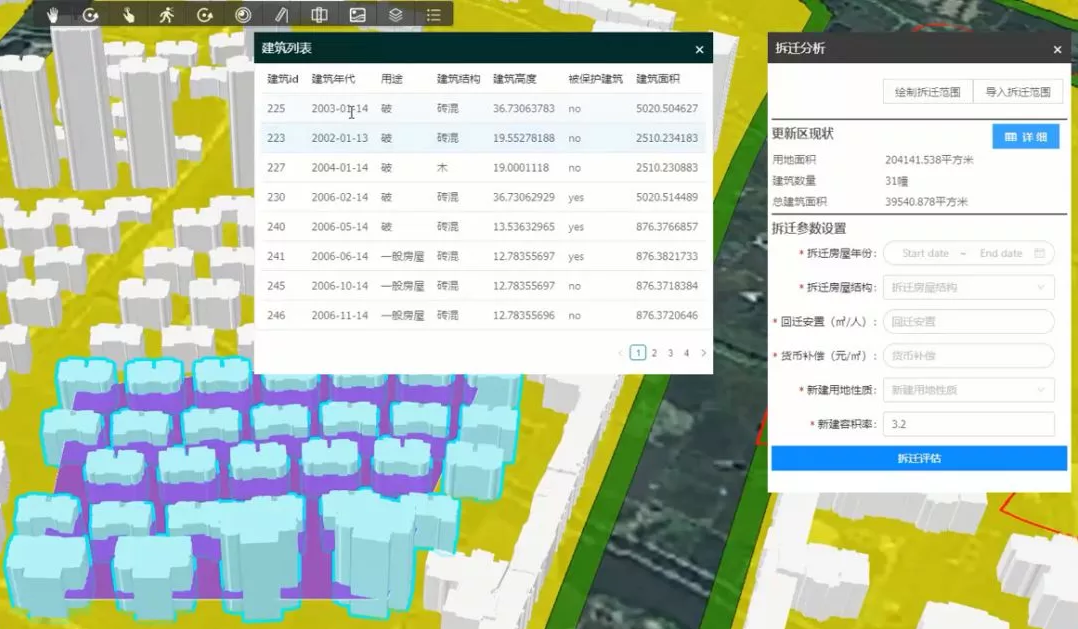The image size is (1078, 629).
Task: Open the list menu tool
Action: point(433,14)
